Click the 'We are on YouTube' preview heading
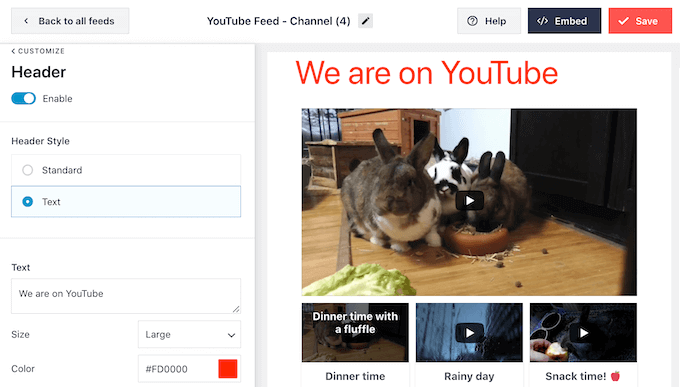 tap(427, 73)
